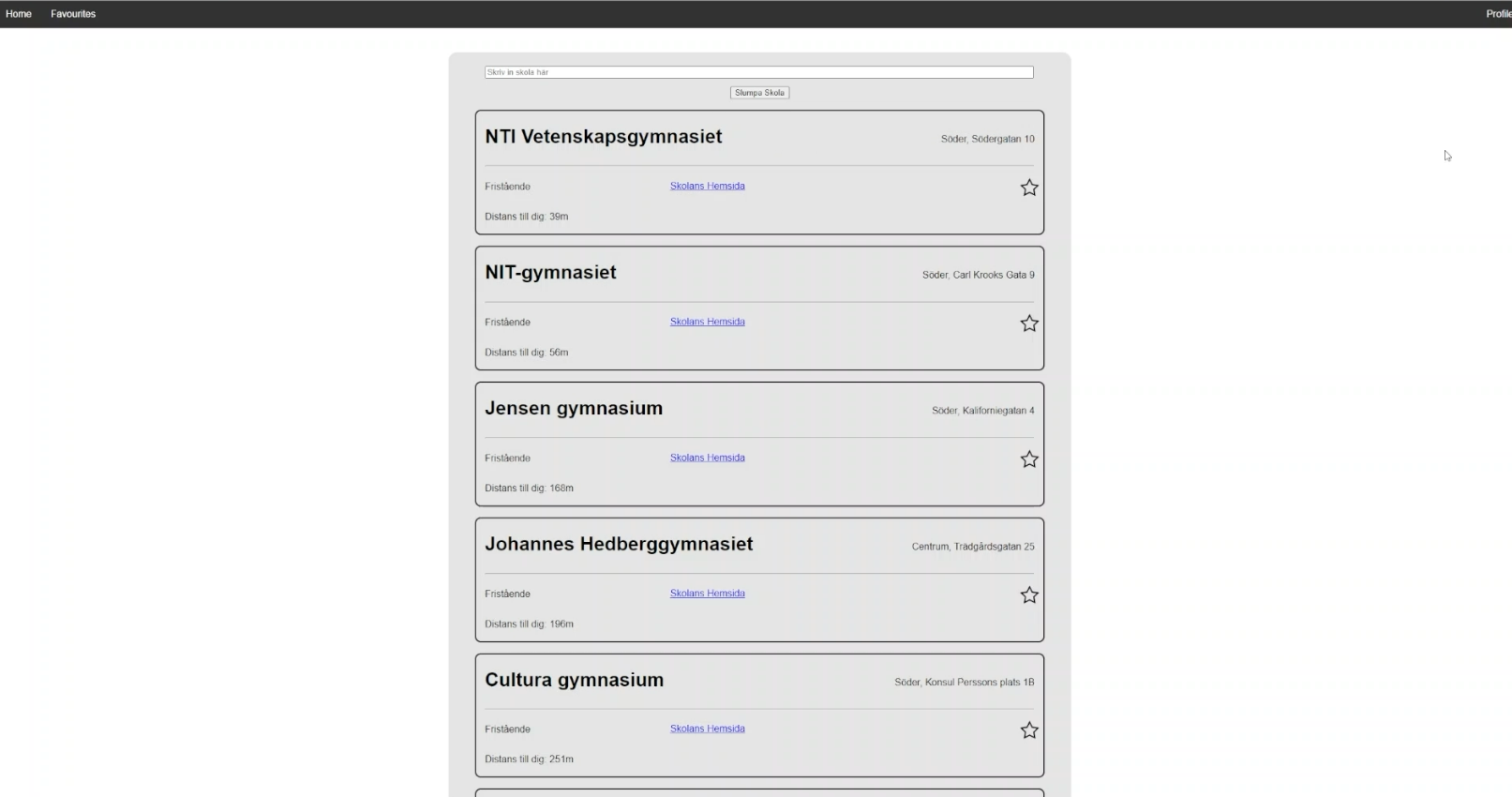Click the Jensen gymnasium title
This screenshot has width=1512, height=797.
574,409
